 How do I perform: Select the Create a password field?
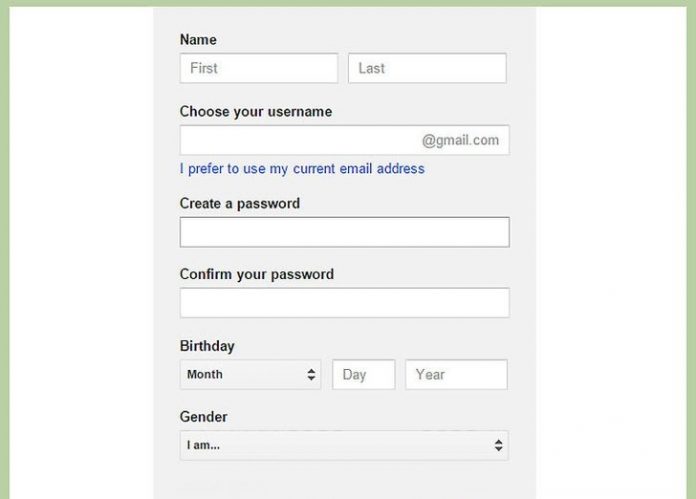pos(344,232)
